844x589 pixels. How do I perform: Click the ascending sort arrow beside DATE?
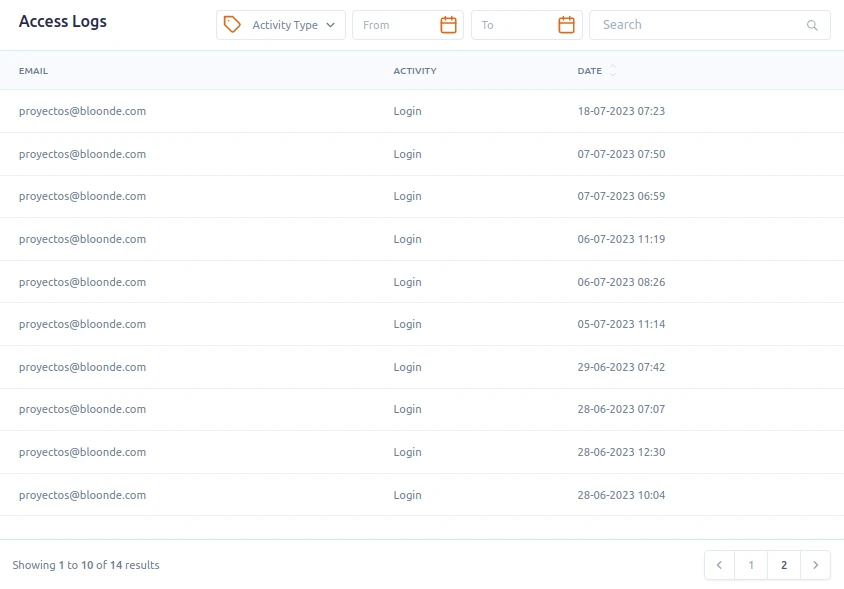(613, 67)
